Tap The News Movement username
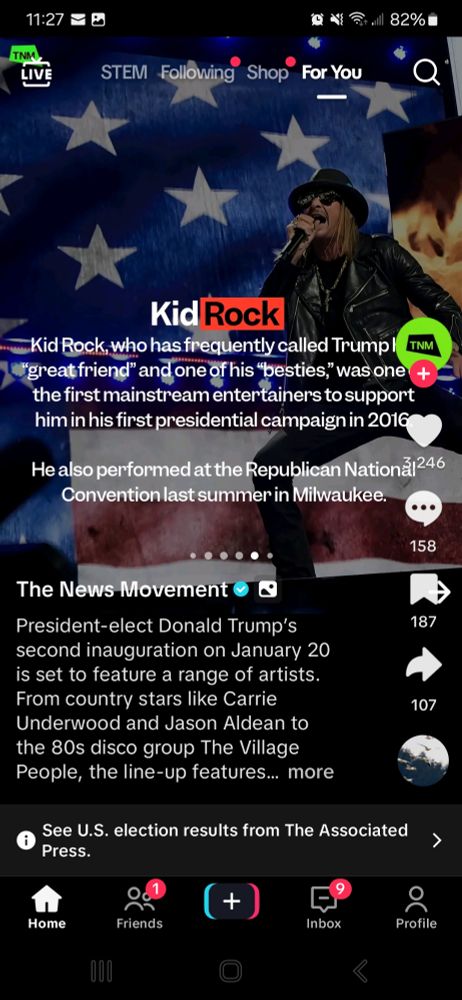This screenshot has height=1000, width=462. [x=123, y=589]
